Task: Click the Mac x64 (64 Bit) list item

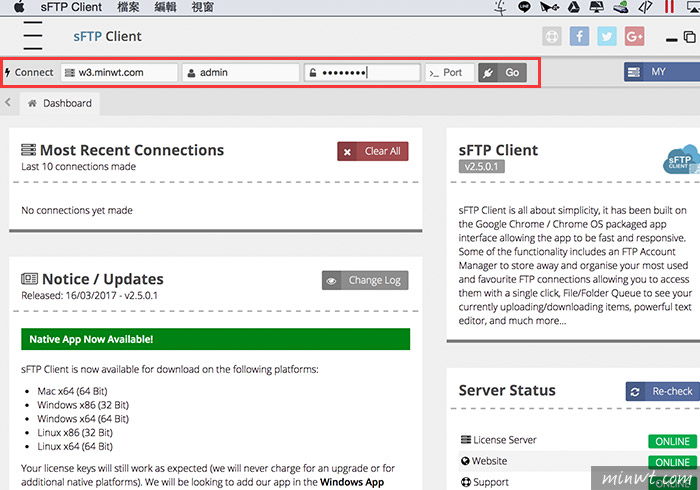Action: coord(72,391)
